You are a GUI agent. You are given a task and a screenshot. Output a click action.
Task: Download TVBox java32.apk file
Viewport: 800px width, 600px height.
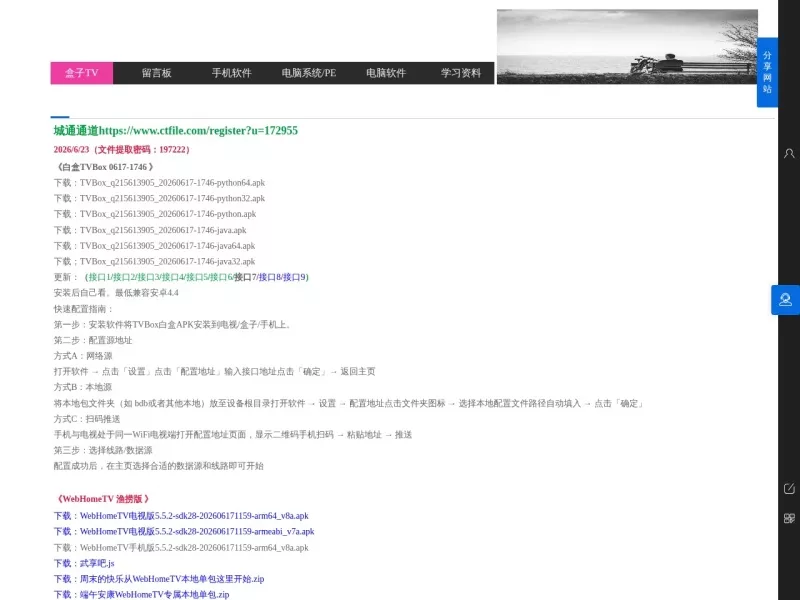pos(167,262)
